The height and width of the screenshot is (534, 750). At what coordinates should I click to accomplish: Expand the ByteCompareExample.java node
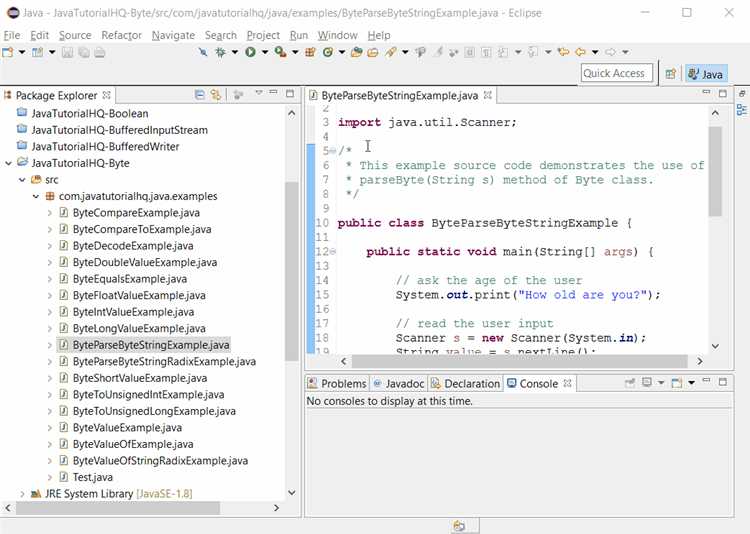click(x=50, y=213)
